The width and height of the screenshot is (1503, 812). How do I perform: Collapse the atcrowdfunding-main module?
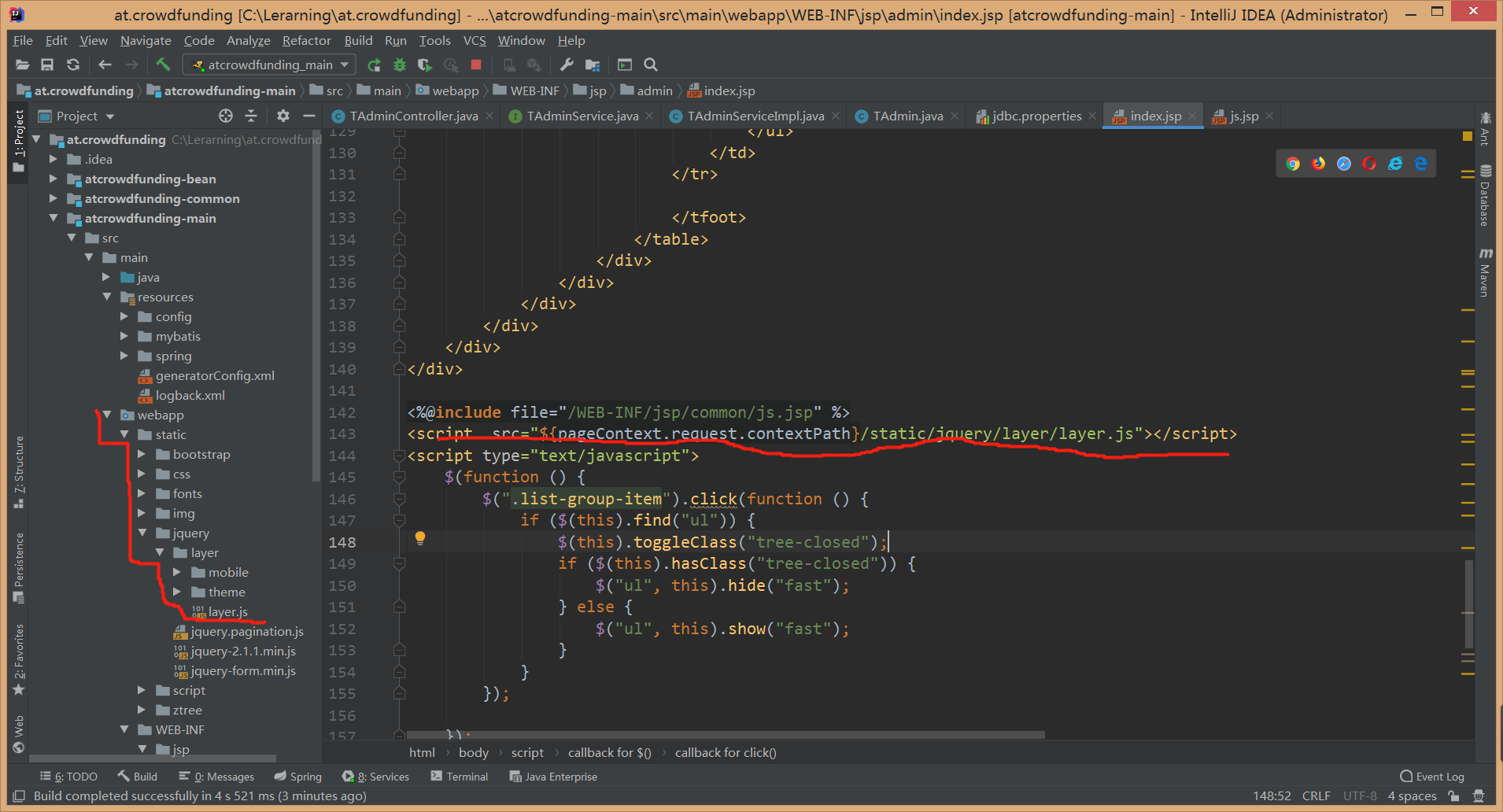54,218
